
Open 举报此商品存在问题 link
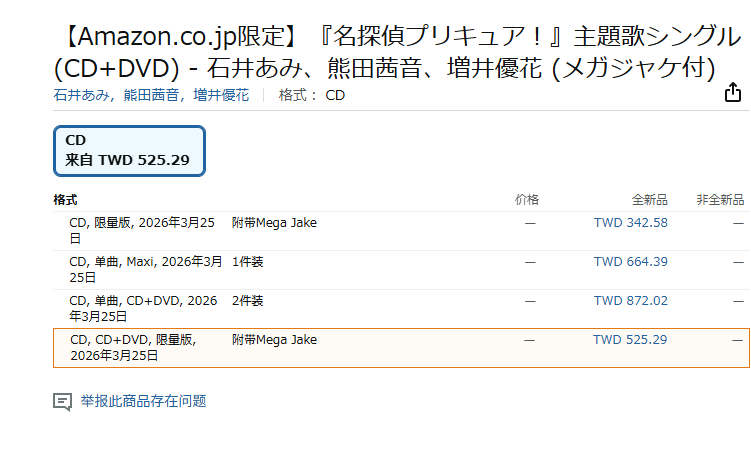(x=143, y=401)
